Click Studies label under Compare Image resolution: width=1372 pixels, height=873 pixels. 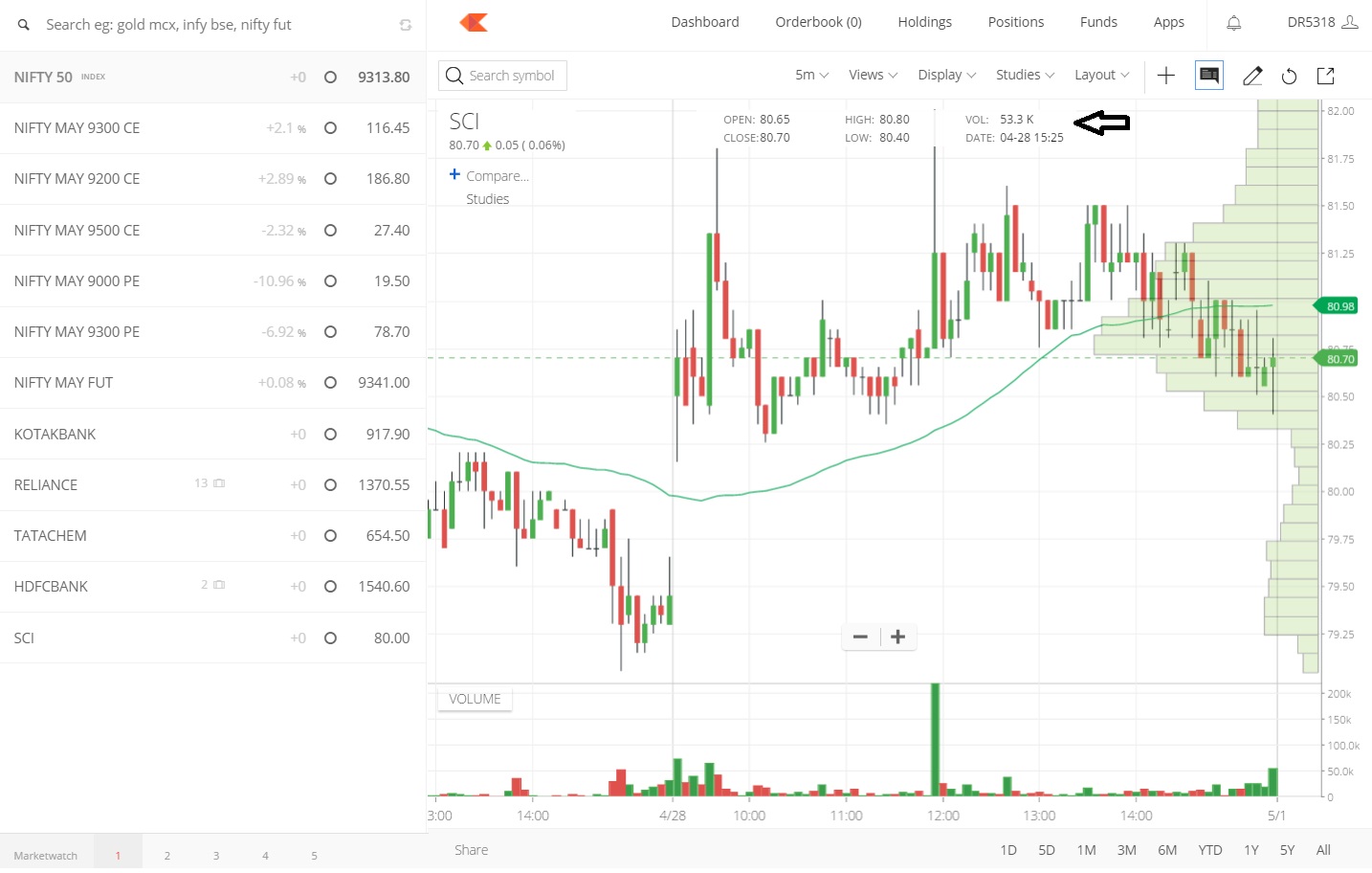pos(488,199)
